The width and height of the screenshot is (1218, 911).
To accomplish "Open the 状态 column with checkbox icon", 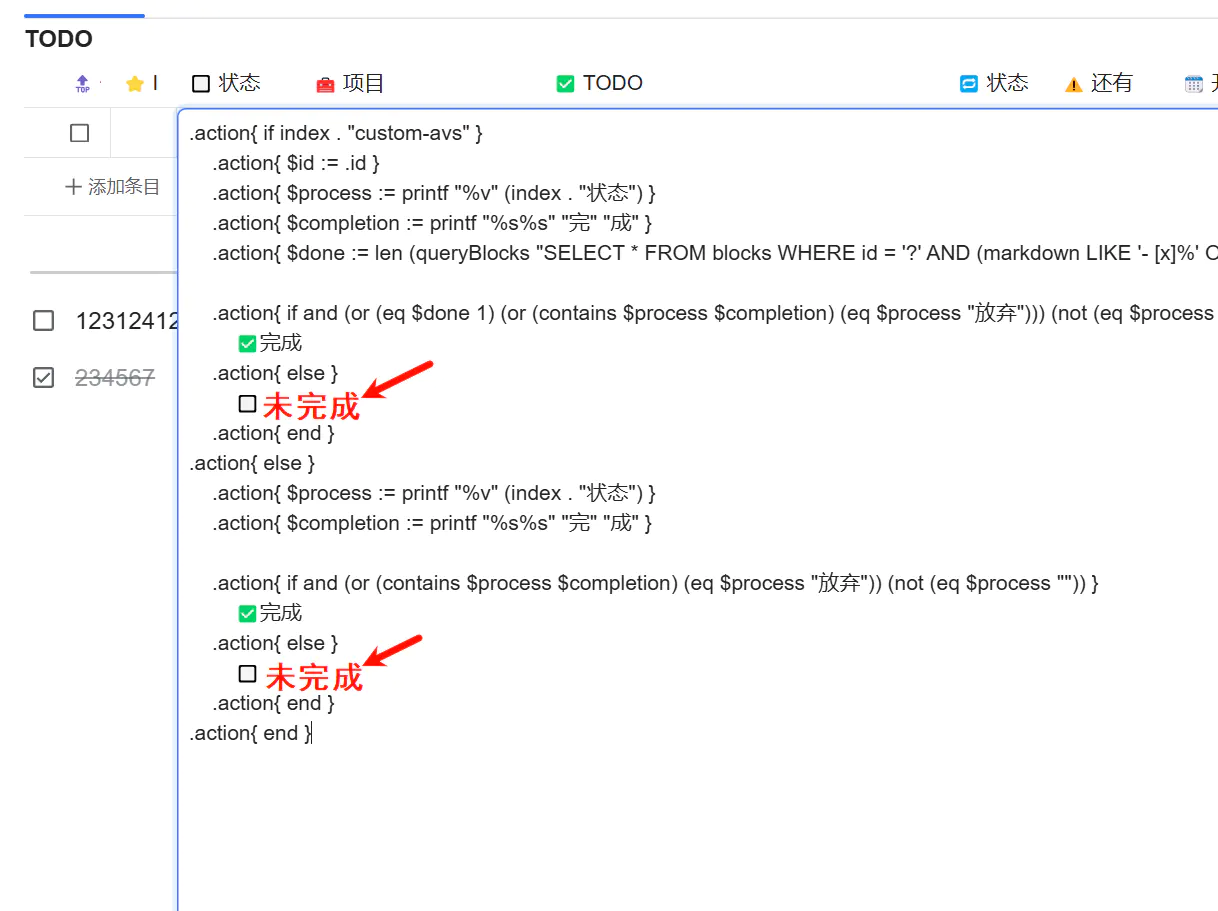I will 226,83.
